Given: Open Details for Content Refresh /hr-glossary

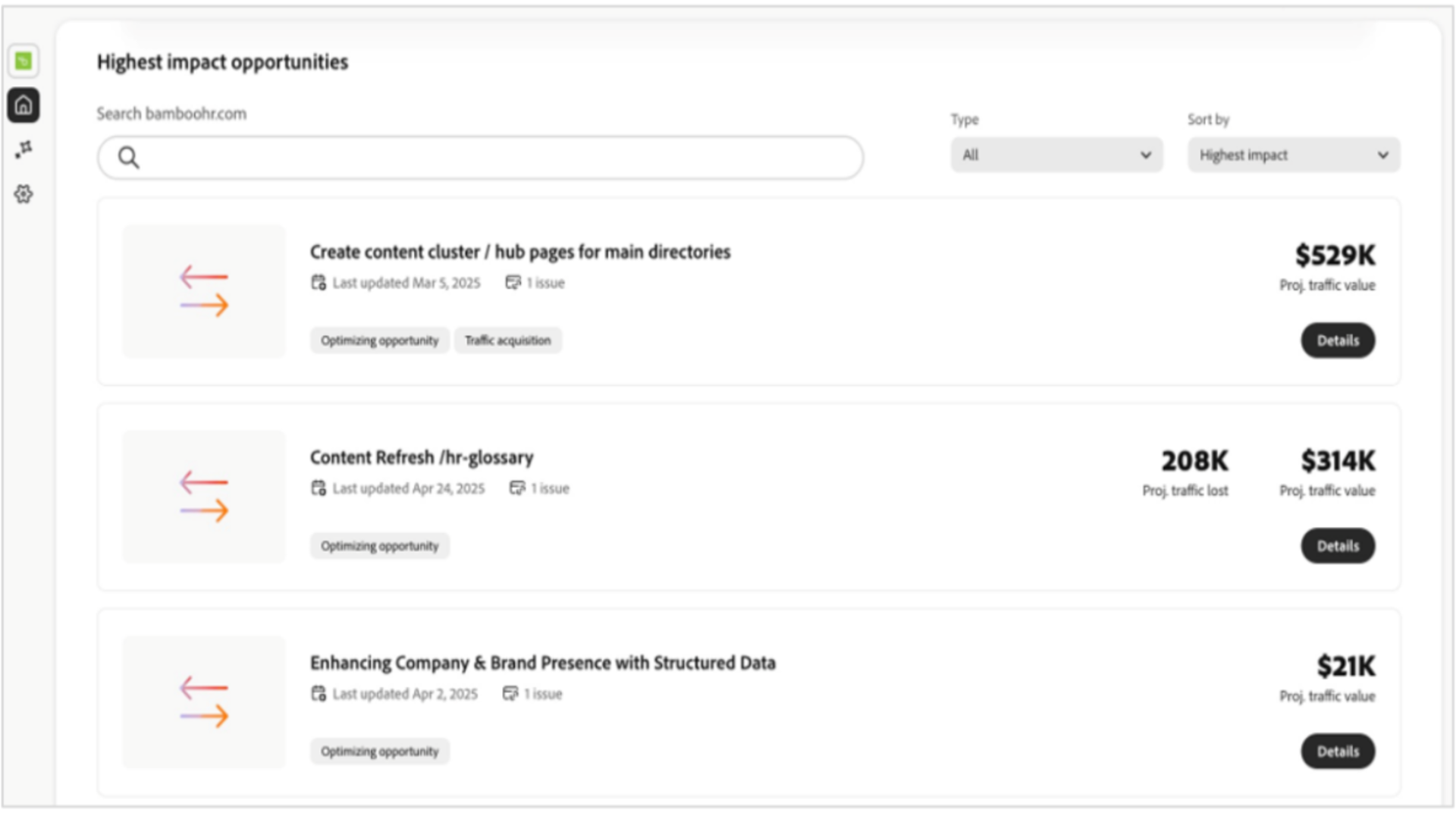Looking at the screenshot, I should click(1337, 546).
